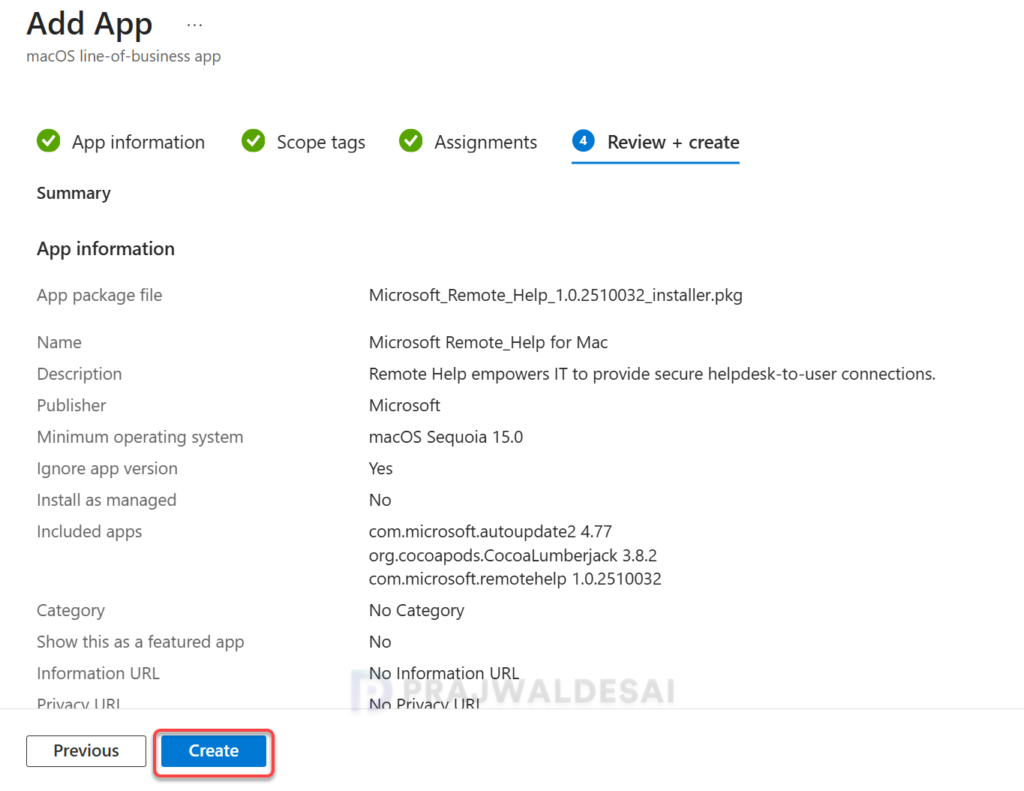Image resolution: width=1024 pixels, height=791 pixels.
Task: Click the macOS line-of-business app subtitle
Action: pyautogui.click(x=123, y=56)
